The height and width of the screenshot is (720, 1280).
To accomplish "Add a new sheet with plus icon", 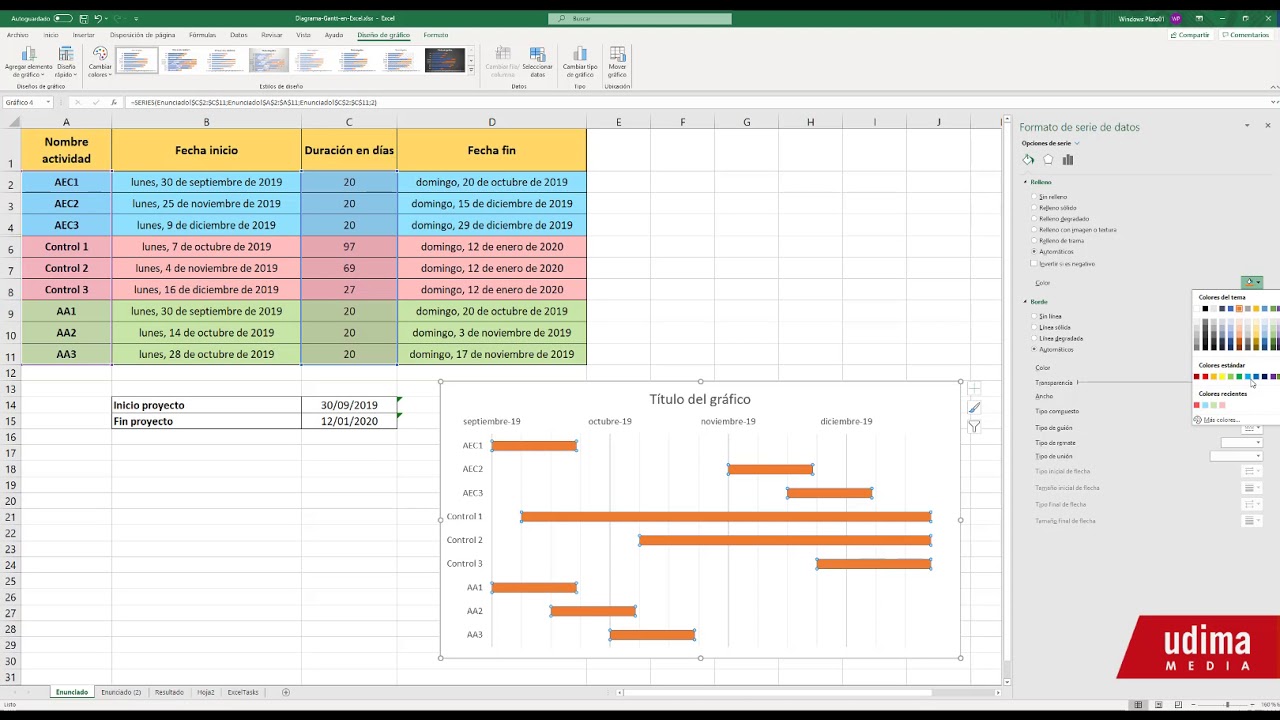I will point(285,692).
